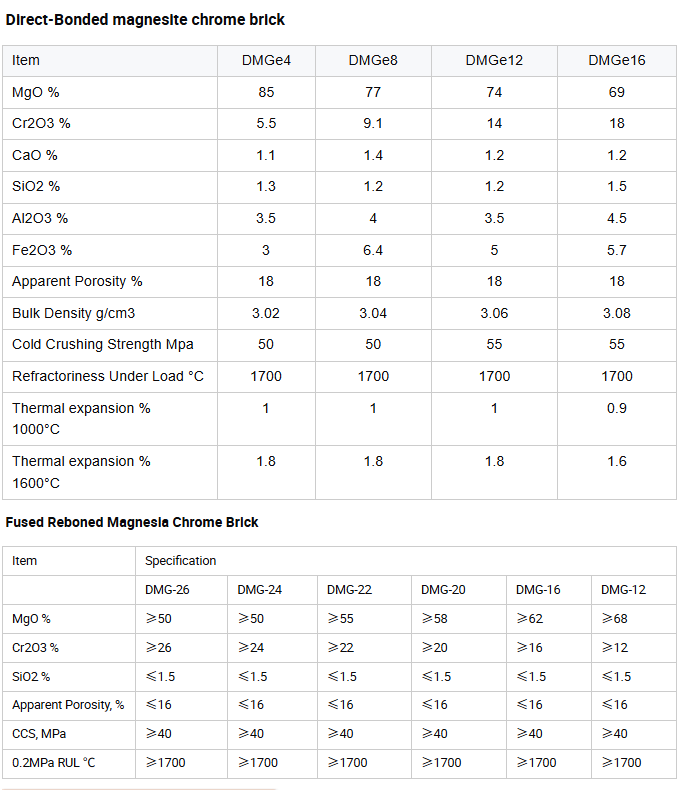This screenshot has height=790, width=683.
Task: Select the CCS, MPa row label
Action: (39, 734)
